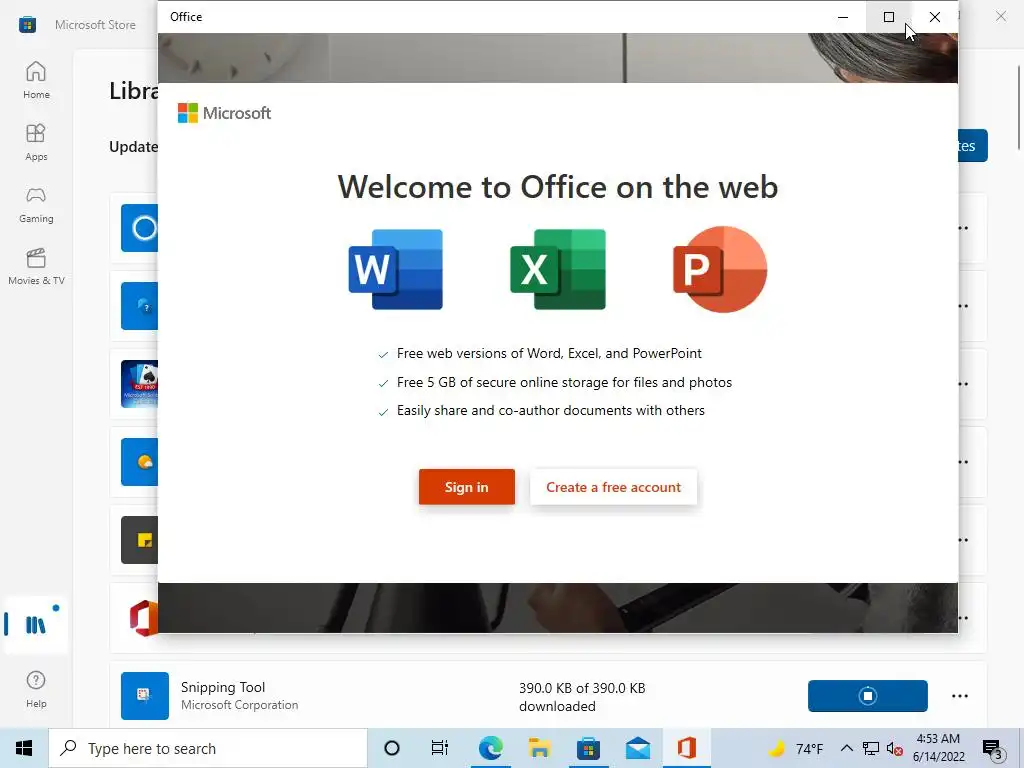Viewport: 1024px width, 768px height.
Task: Close the Microsoft Store window
Action: click(x=1000, y=16)
